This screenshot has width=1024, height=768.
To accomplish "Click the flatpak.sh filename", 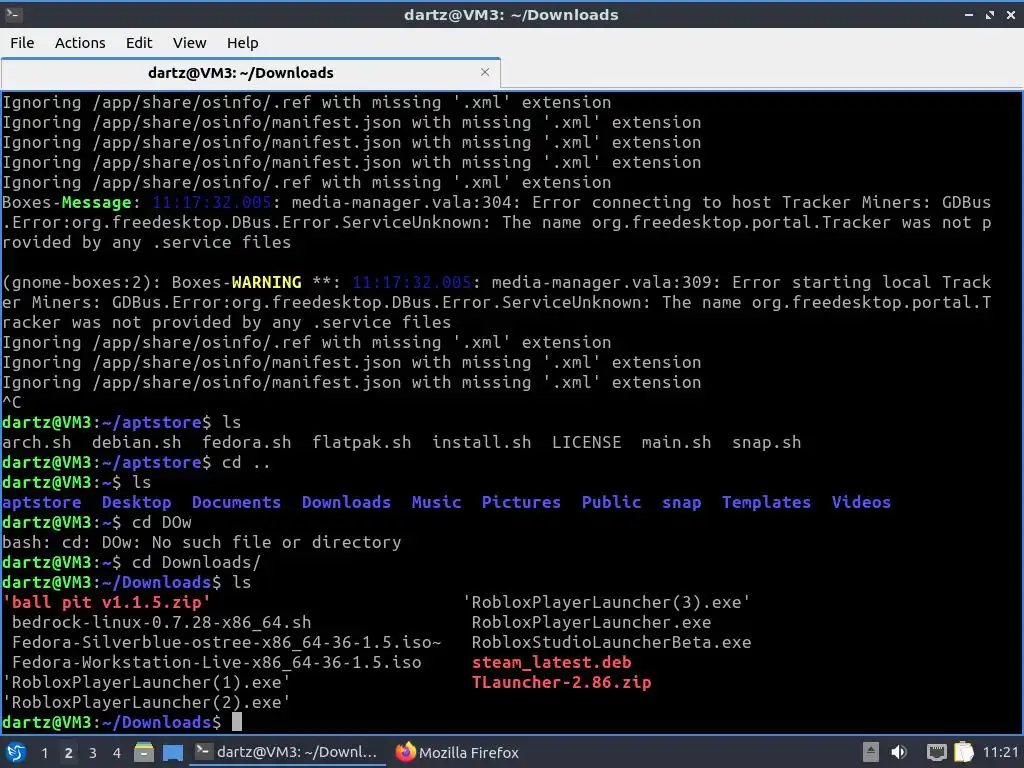I will click(361, 441).
